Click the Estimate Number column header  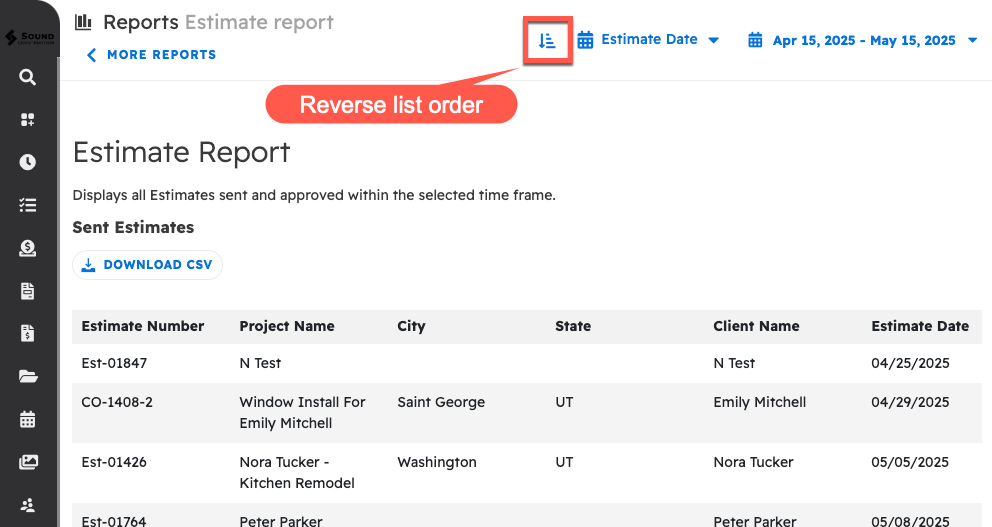143,326
